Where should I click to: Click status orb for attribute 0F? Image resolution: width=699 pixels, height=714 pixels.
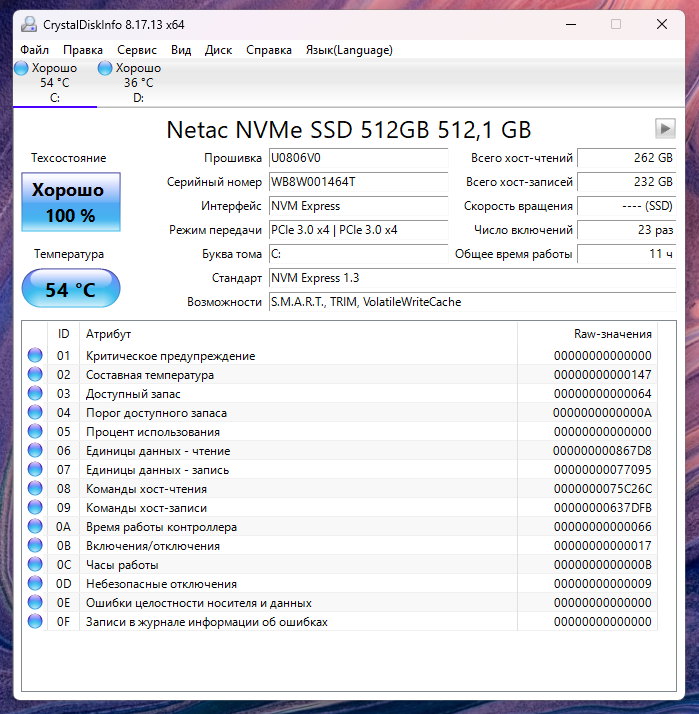pos(35,622)
